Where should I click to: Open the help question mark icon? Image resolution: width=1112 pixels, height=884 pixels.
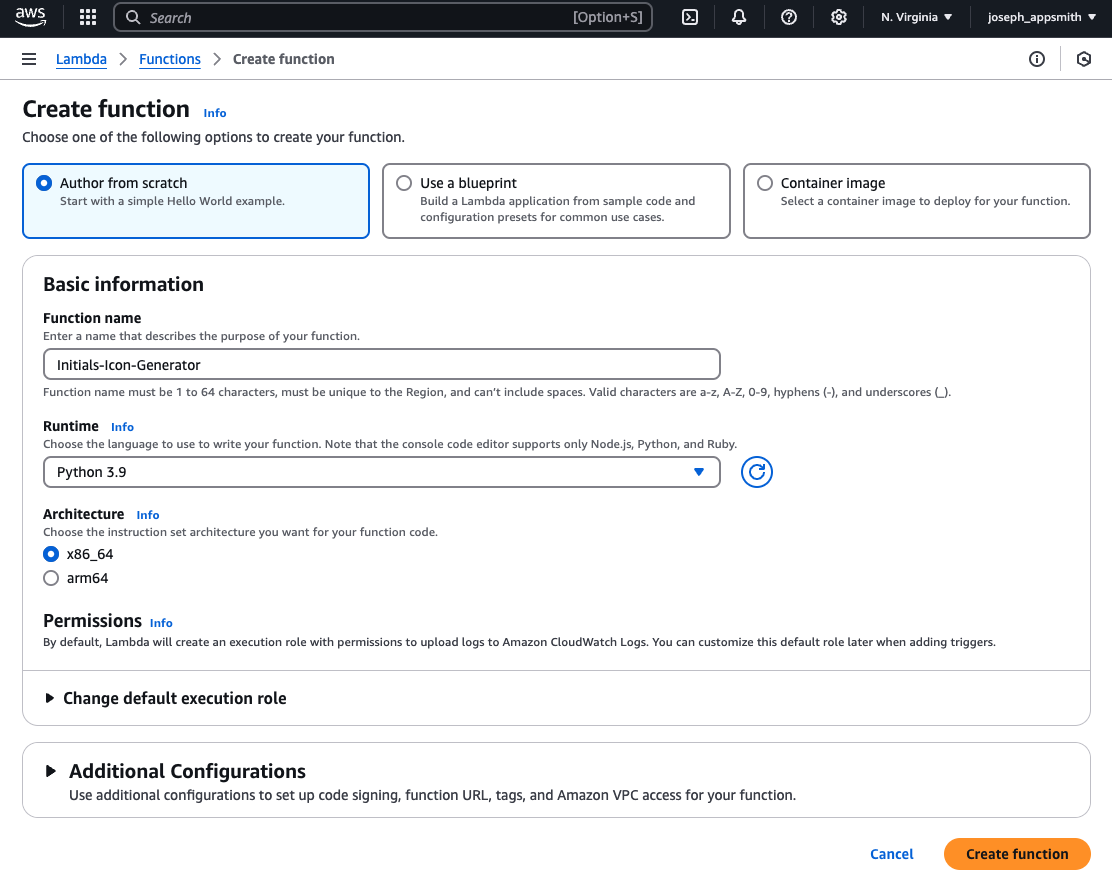tap(789, 17)
